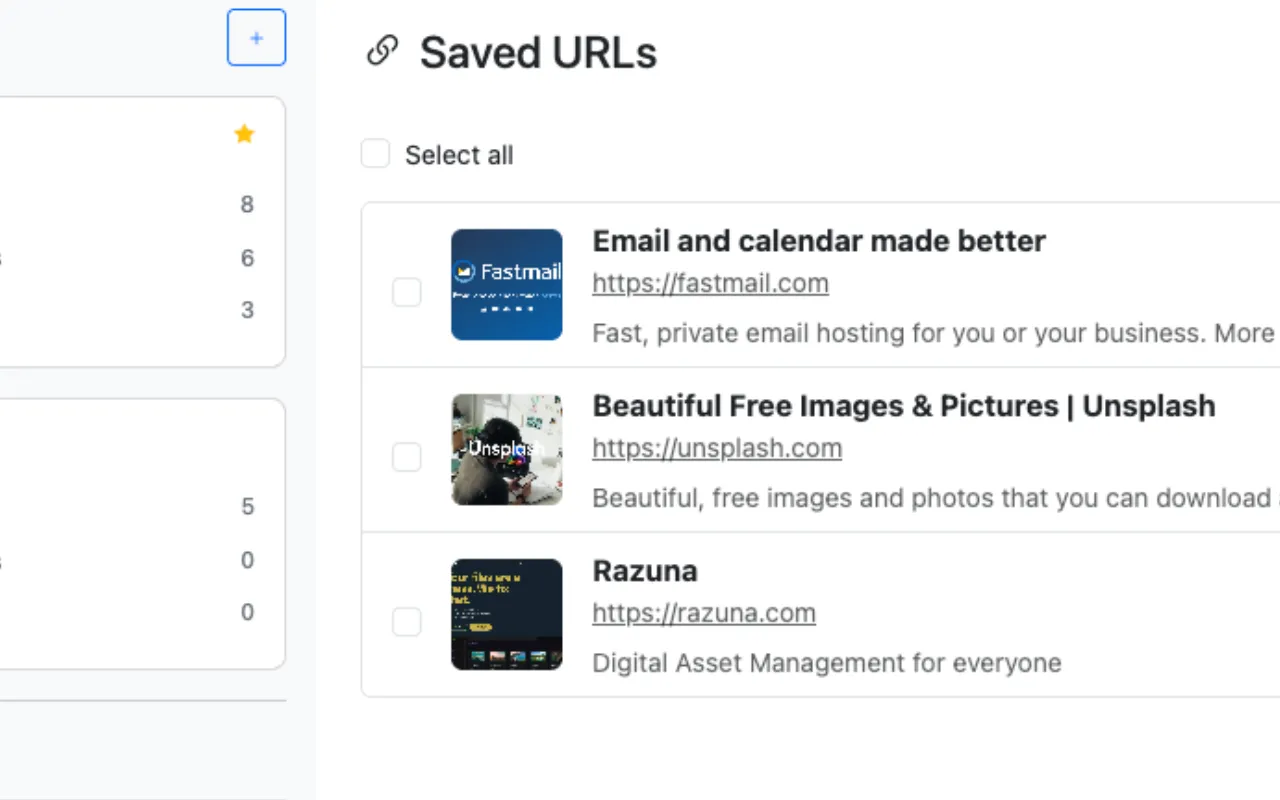Click the Unsplash preview thumbnail
Screen dimensions: 1280x800
click(x=506, y=449)
